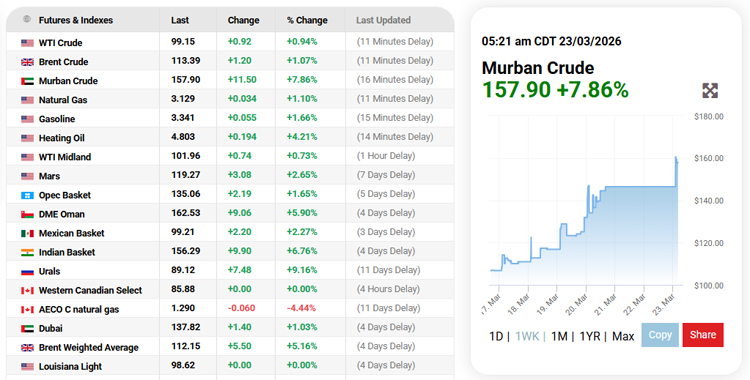Click the 05:21 am CDT 23/03/2026 timestamp
750x380 pixels.
point(551,41)
